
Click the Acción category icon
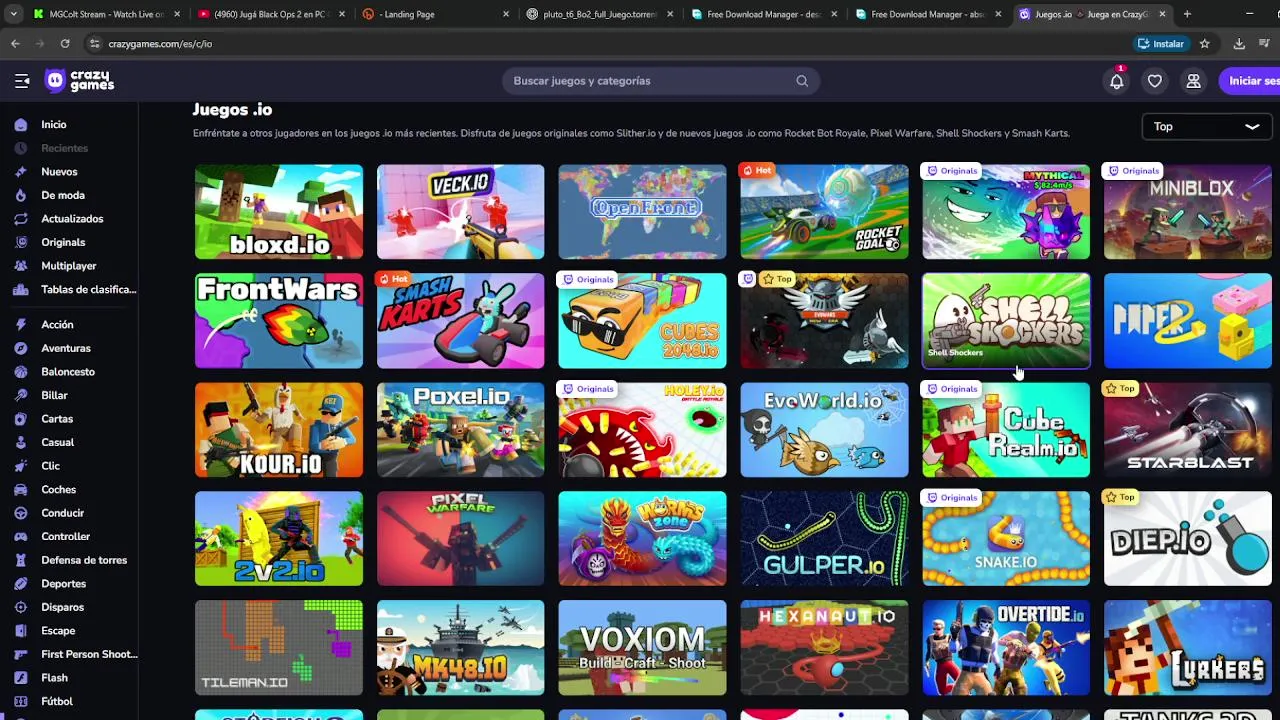[x=20, y=325]
